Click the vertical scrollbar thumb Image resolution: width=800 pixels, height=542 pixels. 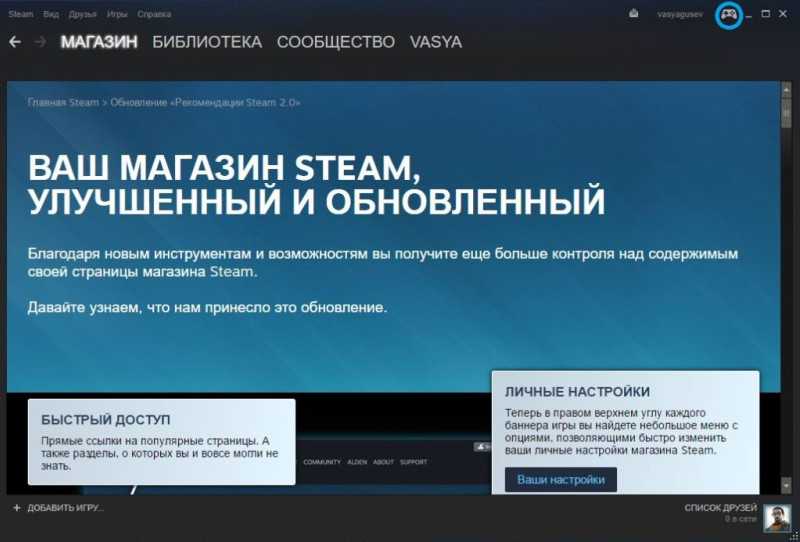[786, 112]
